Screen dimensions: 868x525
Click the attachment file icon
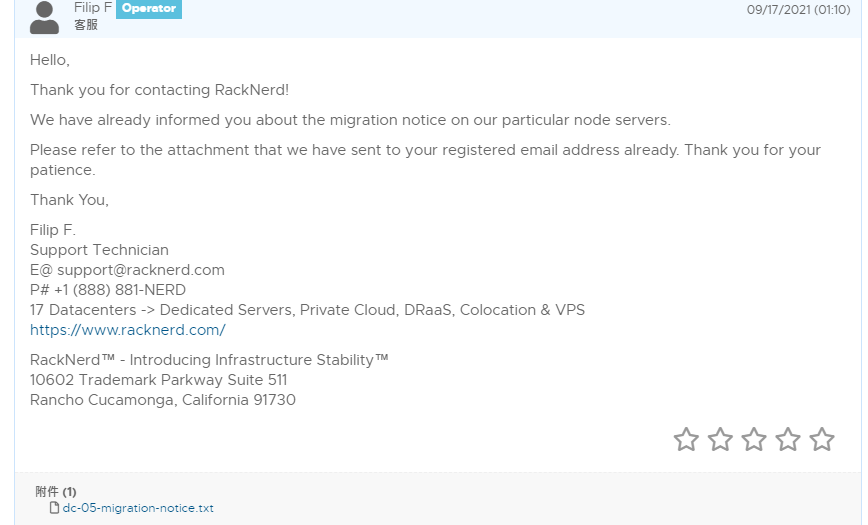click(55, 508)
